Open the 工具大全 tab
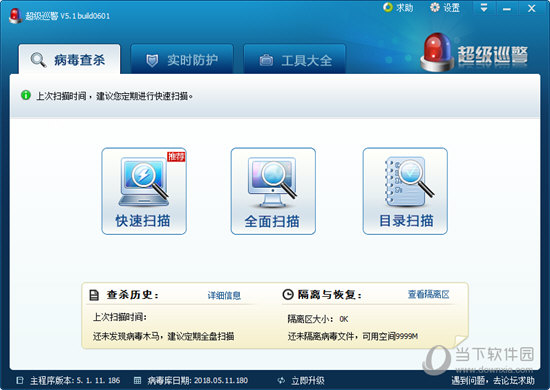Image resolution: width=550 pixels, height=390 pixels. (295, 59)
